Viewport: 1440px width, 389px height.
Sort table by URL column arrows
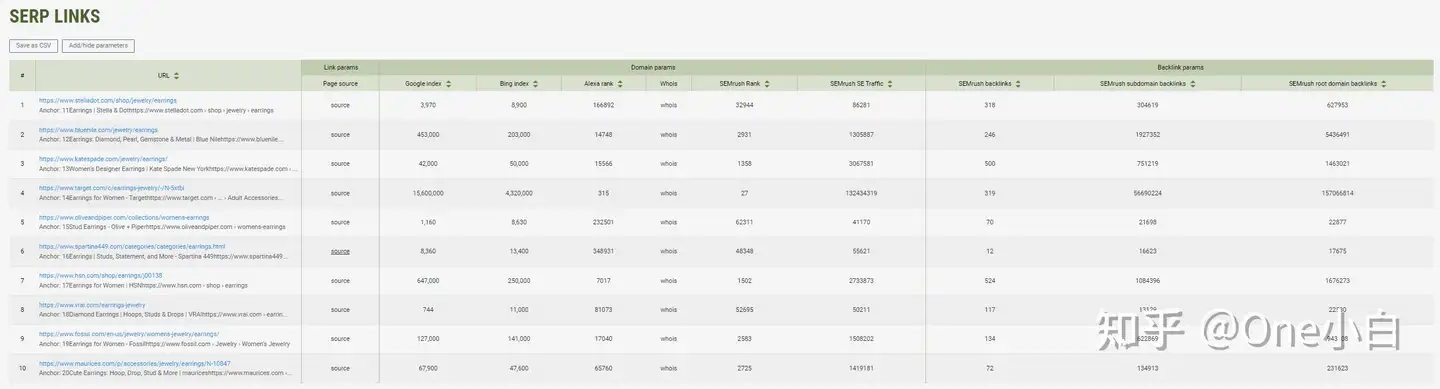click(177, 75)
